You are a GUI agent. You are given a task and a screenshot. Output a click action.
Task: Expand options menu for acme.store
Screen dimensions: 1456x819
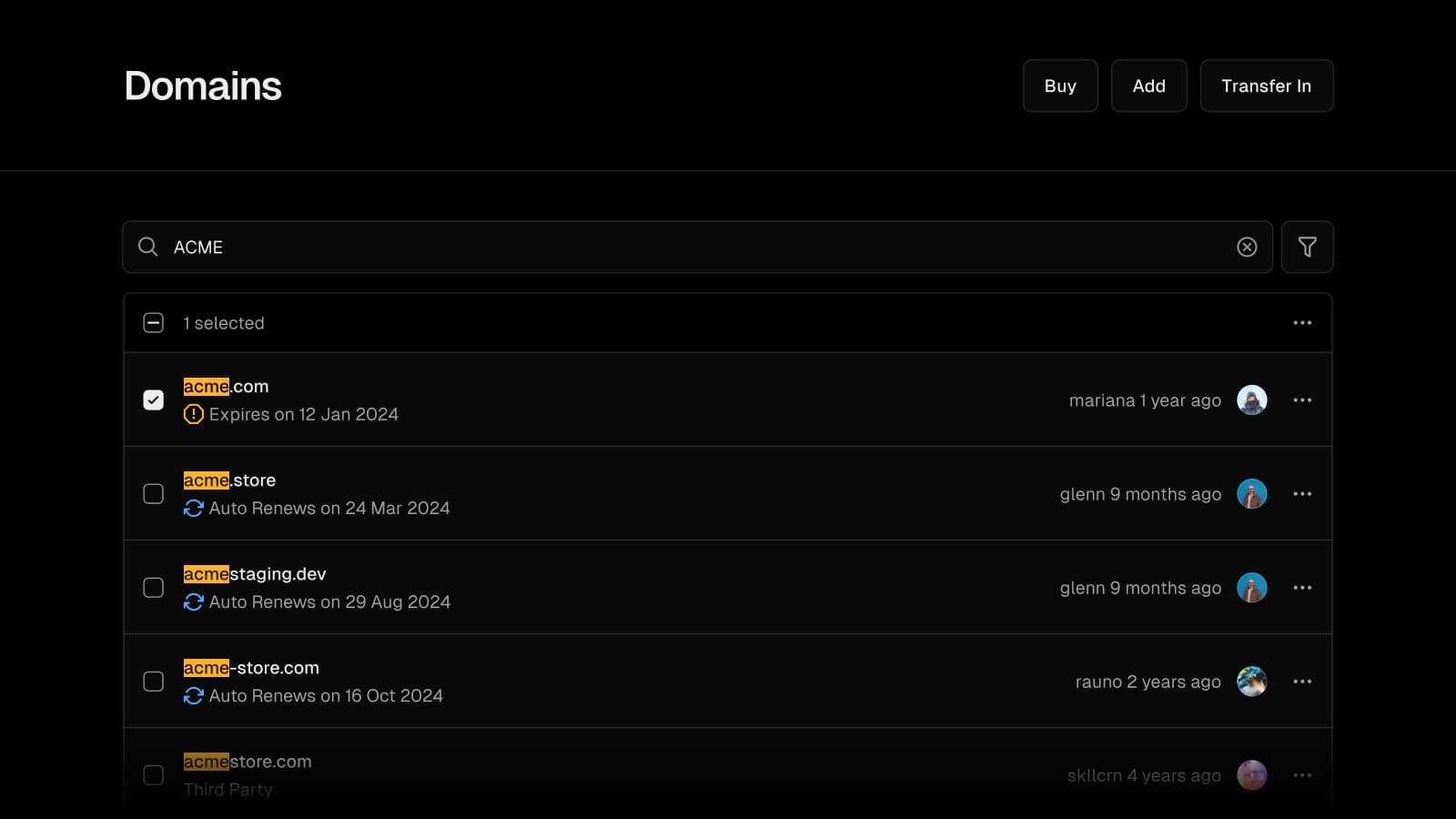click(1302, 494)
